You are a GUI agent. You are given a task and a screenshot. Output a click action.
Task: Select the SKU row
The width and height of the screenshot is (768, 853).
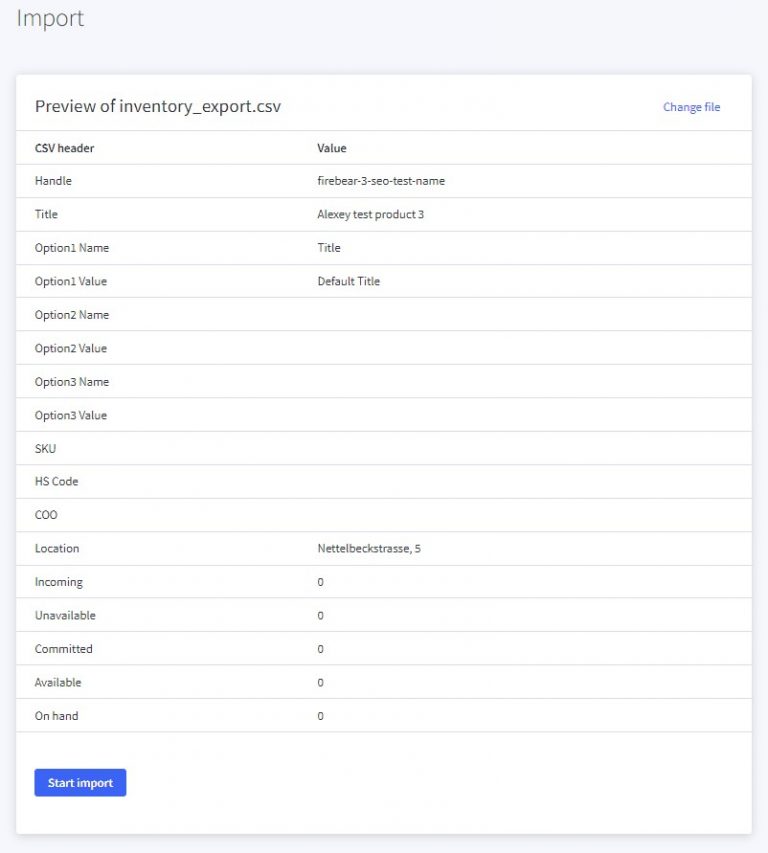pyautogui.click(x=43, y=448)
